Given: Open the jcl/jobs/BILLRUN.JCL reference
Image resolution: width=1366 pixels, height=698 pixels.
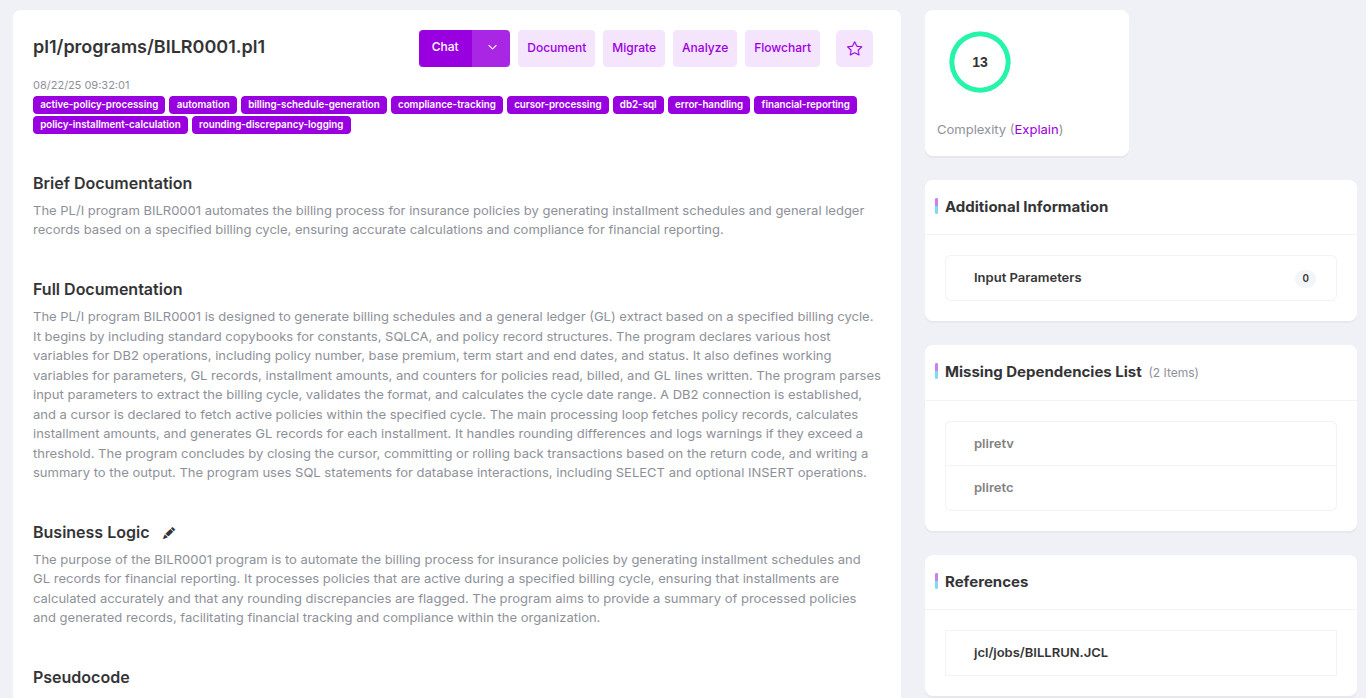Looking at the screenshot, I should pos(1141,653).
